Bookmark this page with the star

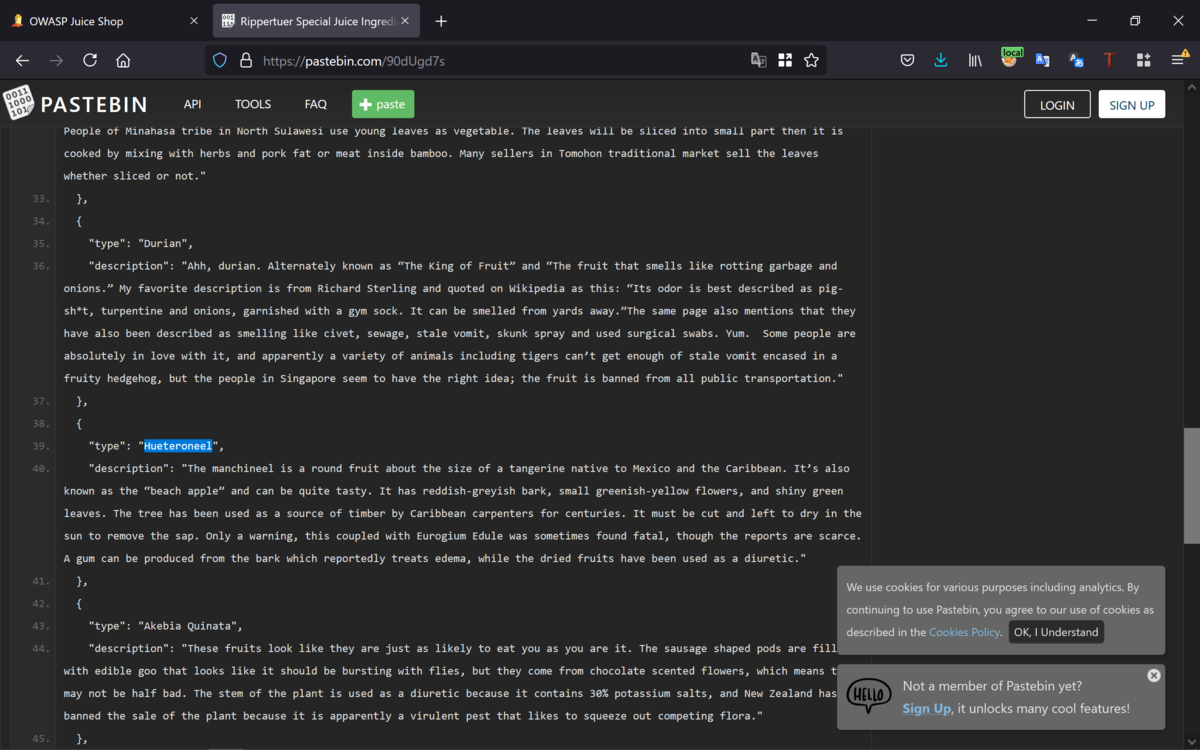coord(811,60)
